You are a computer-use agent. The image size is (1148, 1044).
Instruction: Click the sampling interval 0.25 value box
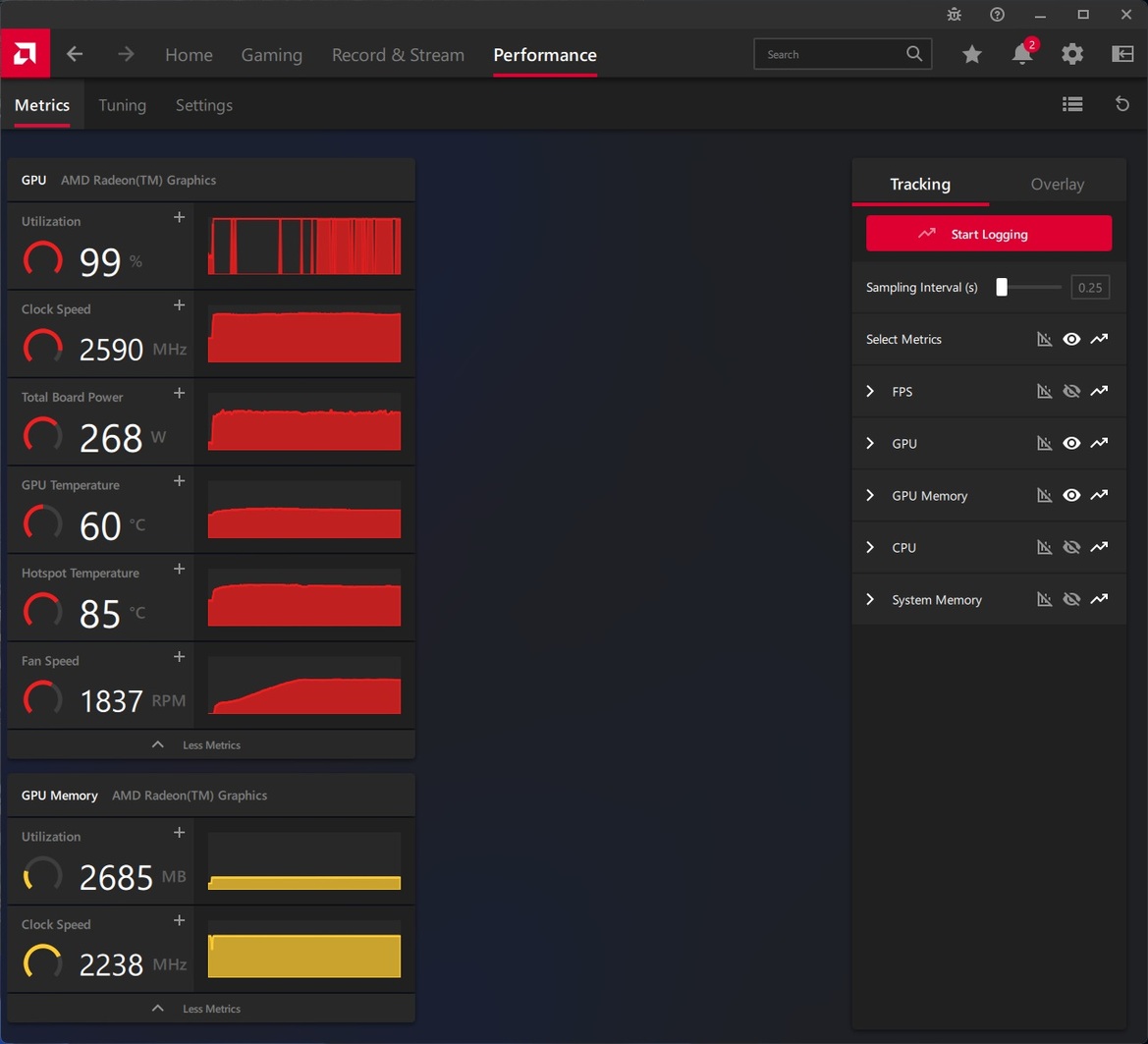point(1089,287)
